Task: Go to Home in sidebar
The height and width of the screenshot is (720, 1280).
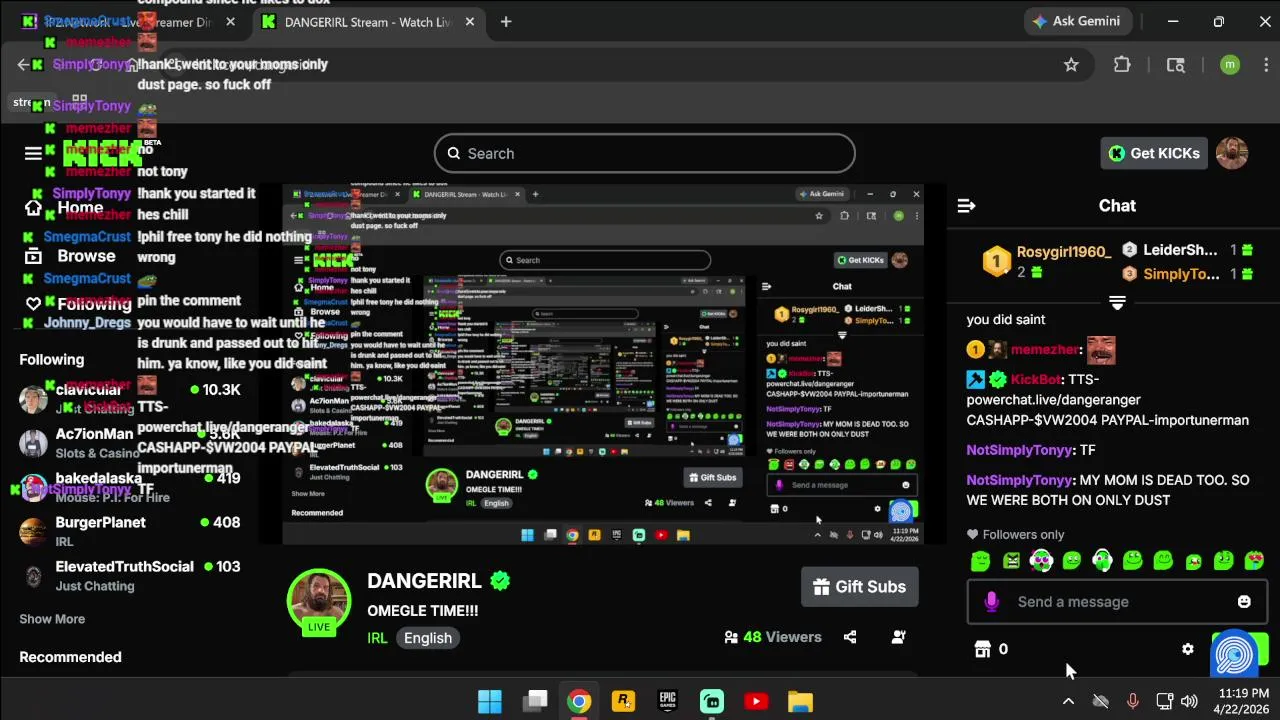Action: click(x=64, y=207)
